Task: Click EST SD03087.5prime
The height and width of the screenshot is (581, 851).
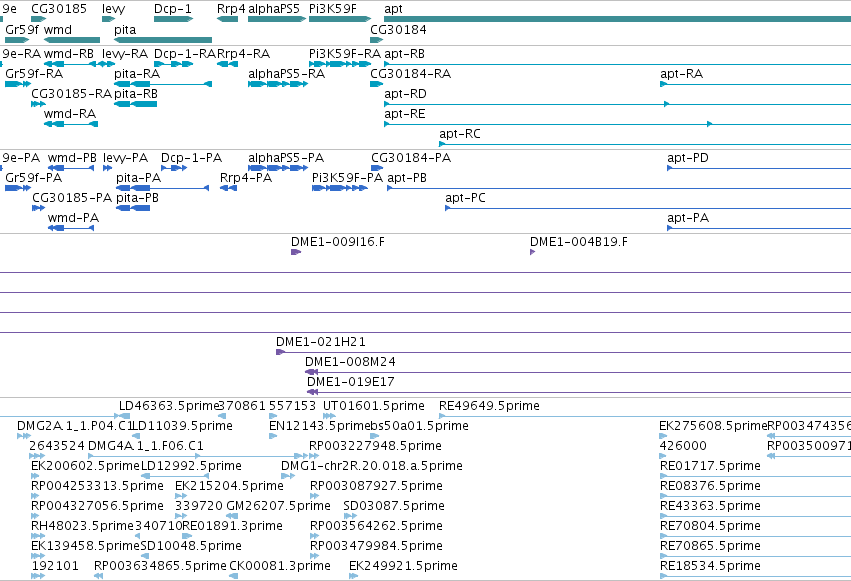Action: pos(393,507)
